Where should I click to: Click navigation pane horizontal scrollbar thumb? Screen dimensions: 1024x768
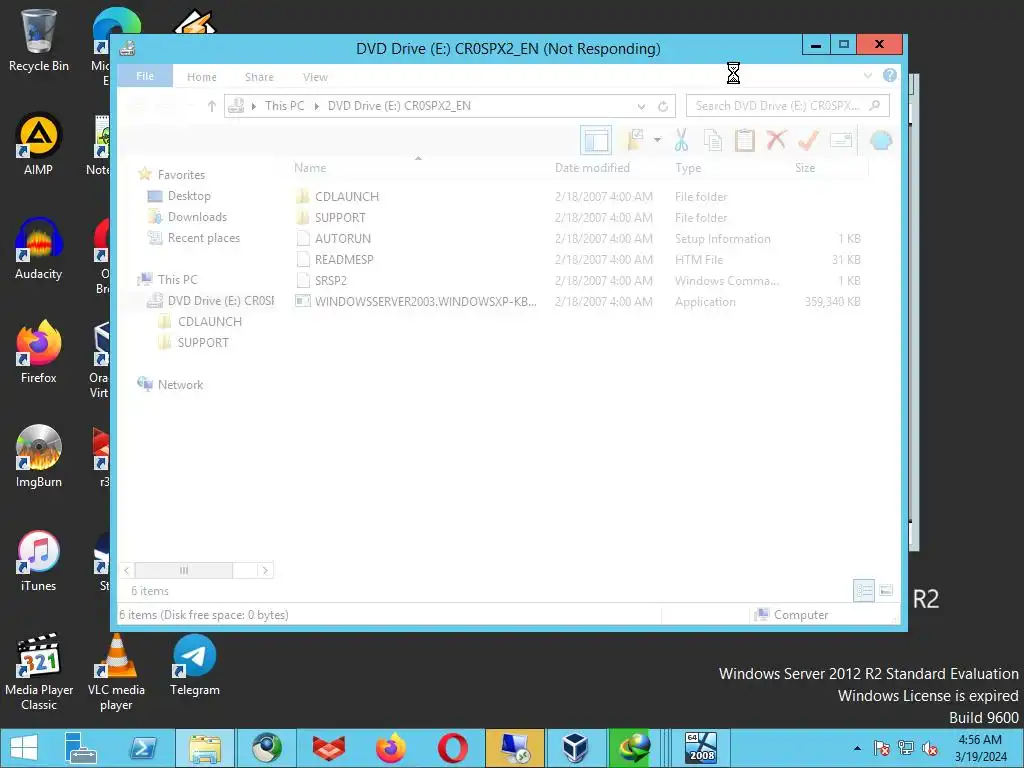tap(184, 570)
